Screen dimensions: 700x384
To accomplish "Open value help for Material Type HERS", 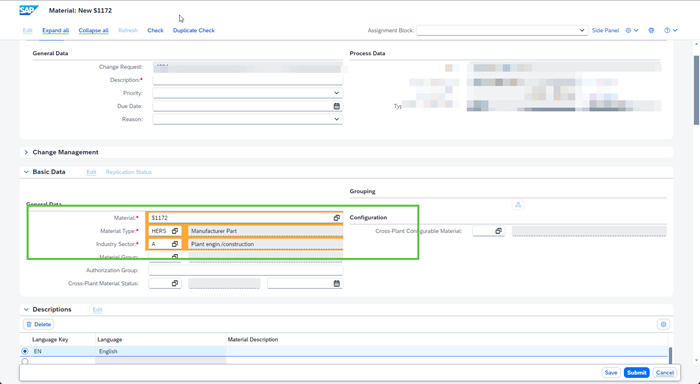I will pos(175,231).
